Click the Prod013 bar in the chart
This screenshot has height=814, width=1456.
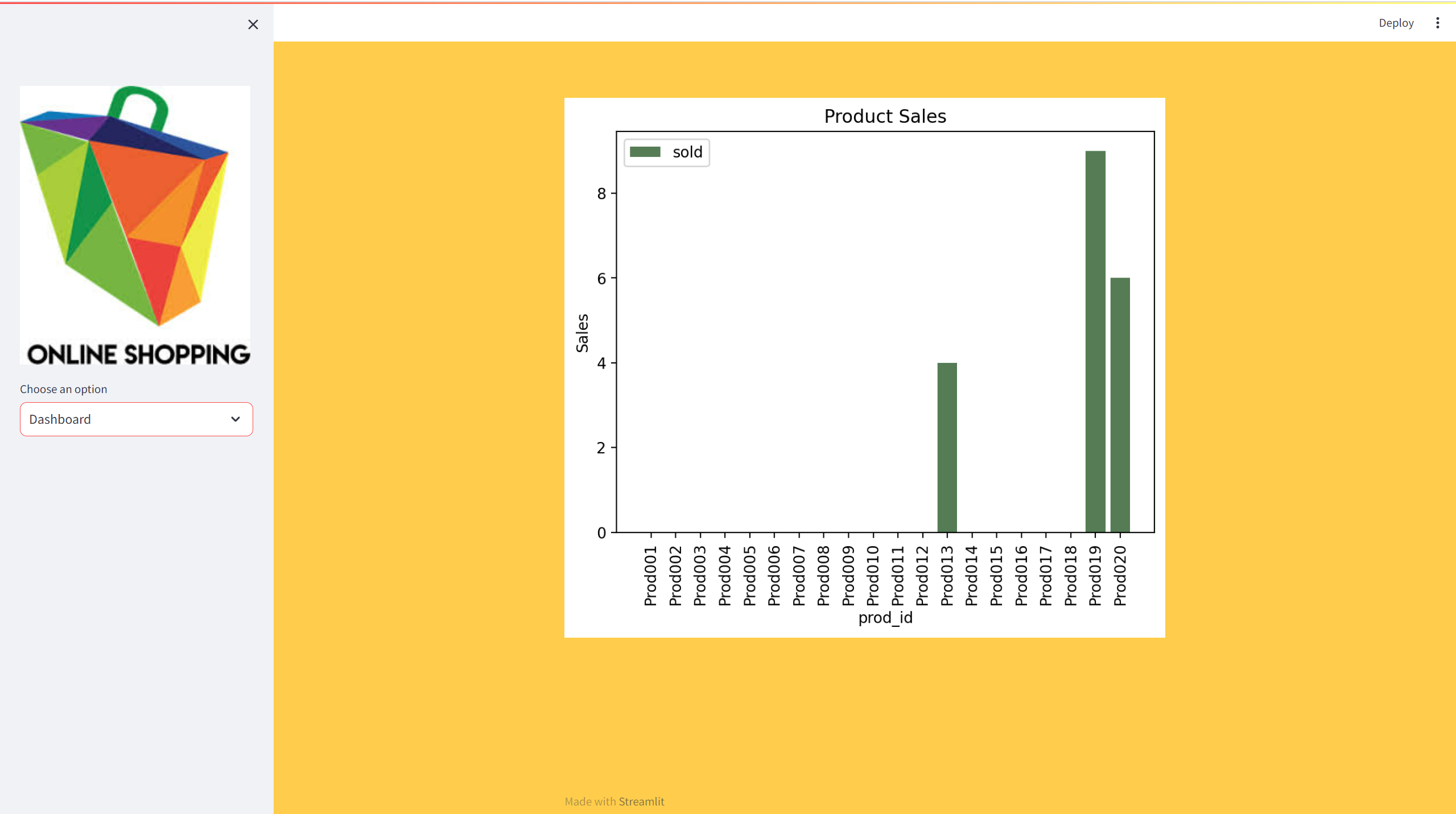947,447
